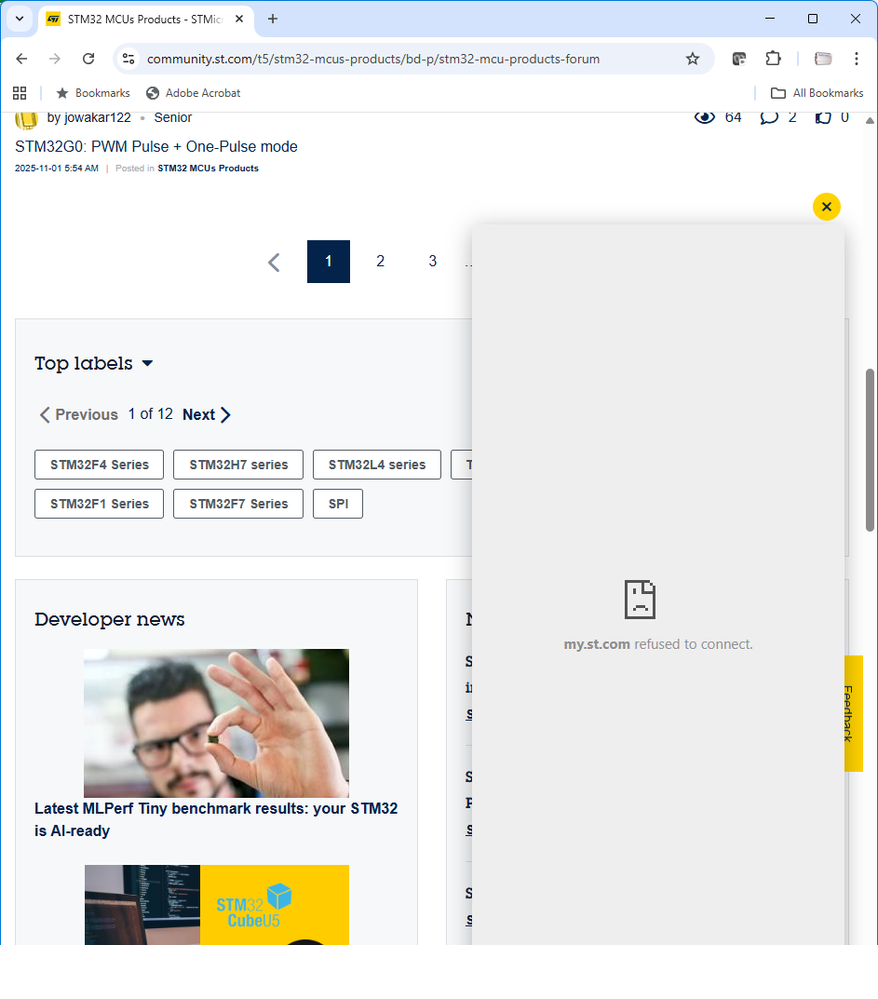Open the All Bookmarks folder
The image size is (878, 999).
(x=817, y=93)
